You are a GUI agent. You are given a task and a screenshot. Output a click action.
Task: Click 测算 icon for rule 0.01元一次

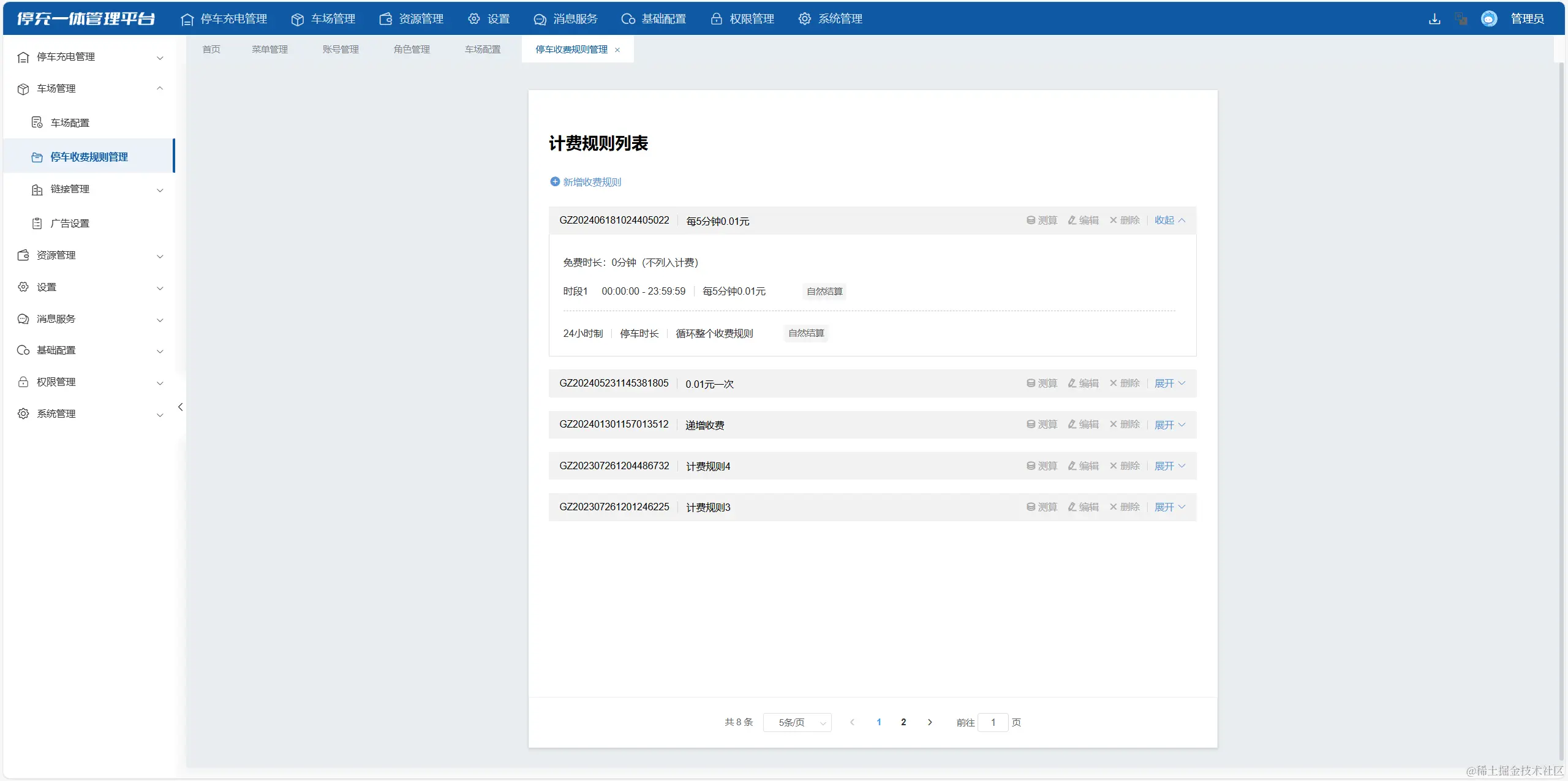(x=1031, y=383)
